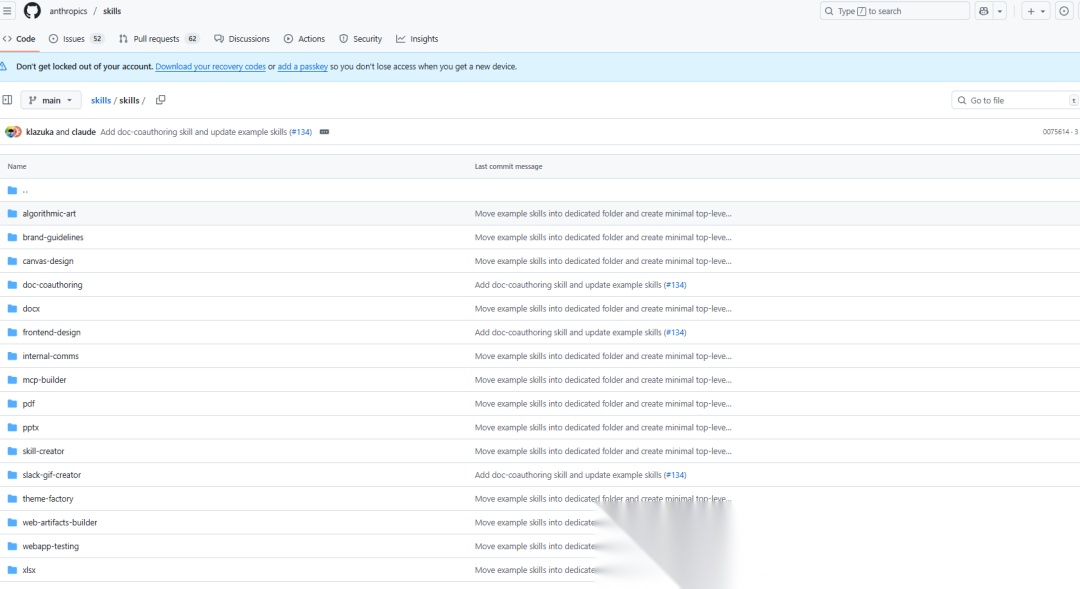The height and width of the screenshot is (589, 1080).
Task: Open the theme-factory folder
Action: (x=48, y=499)
